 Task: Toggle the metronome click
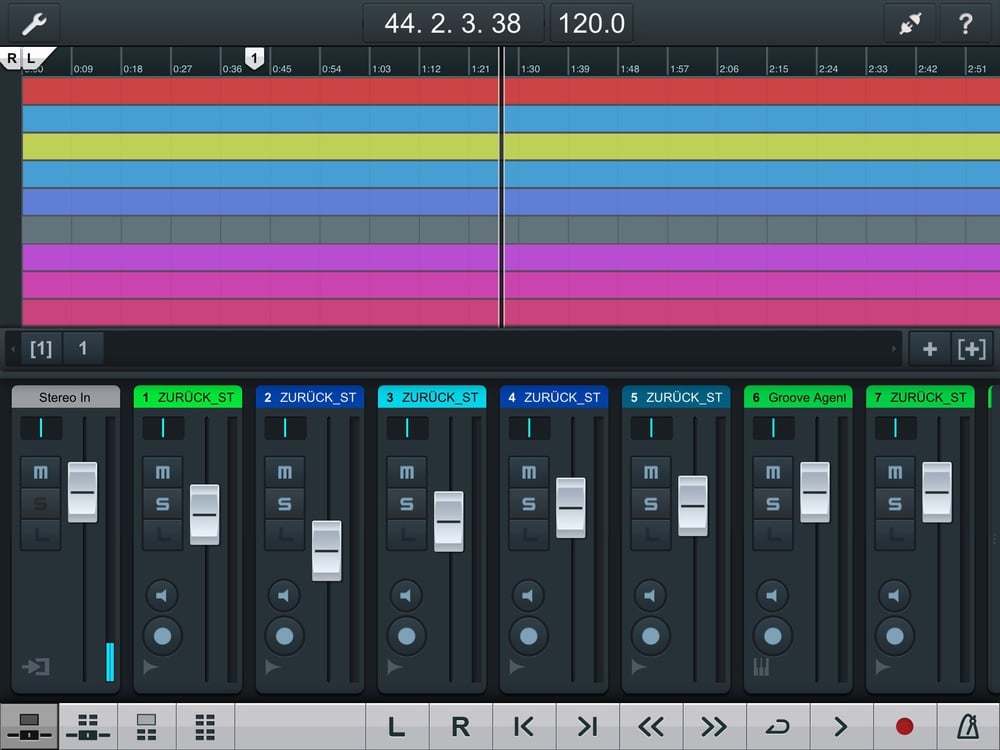968,726
